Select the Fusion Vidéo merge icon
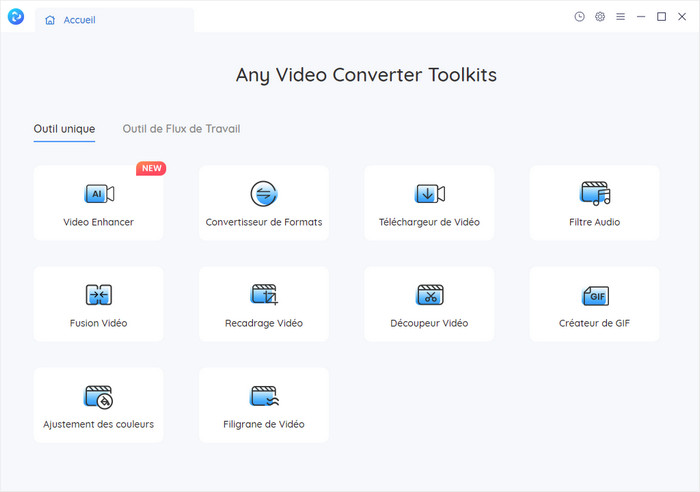The image size is (700, 492). pos(99,295)
